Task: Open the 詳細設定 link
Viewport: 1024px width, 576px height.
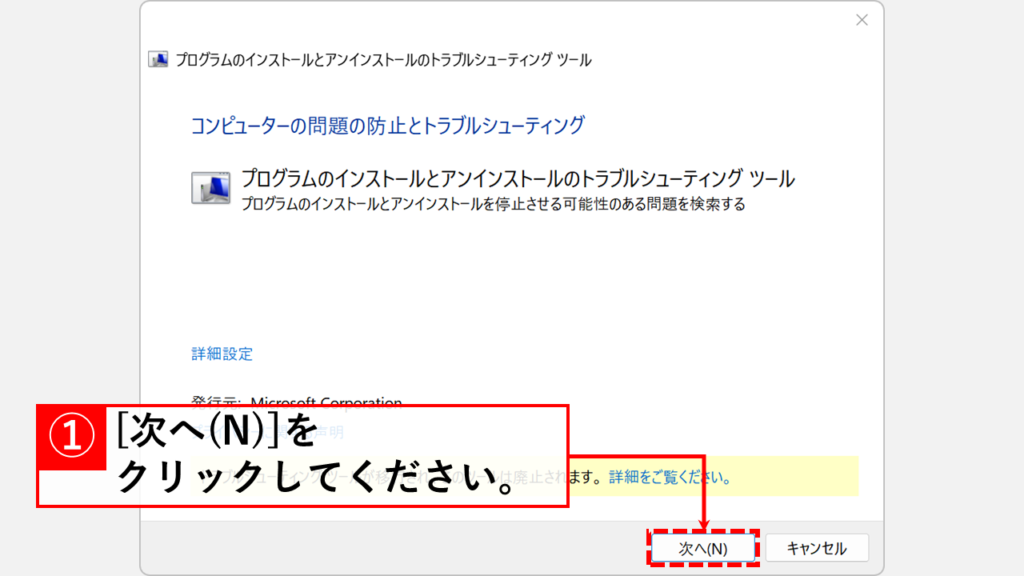Action: [x=222, y=354]
